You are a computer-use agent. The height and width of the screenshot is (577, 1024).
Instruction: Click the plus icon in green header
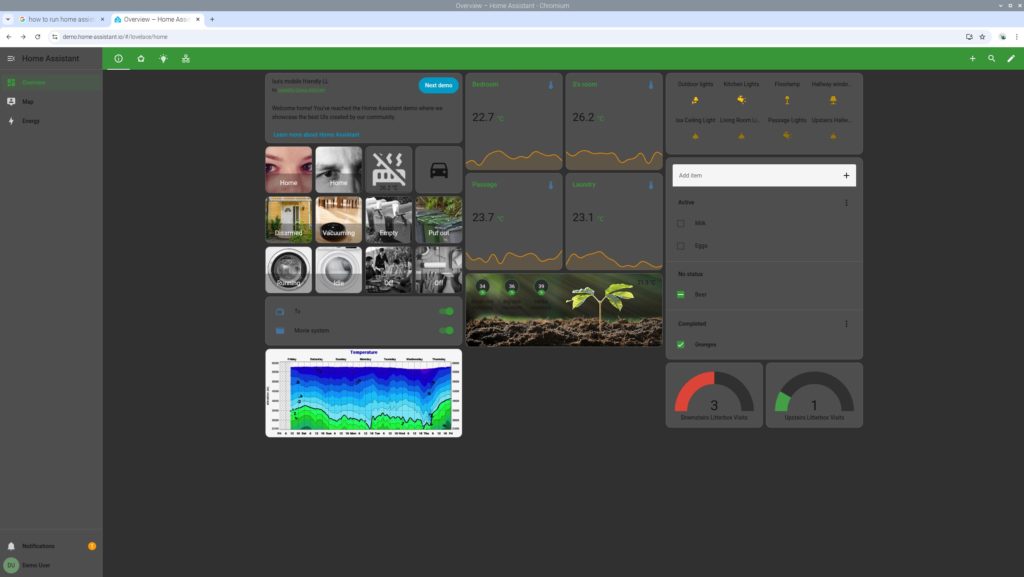click(972, 59)
